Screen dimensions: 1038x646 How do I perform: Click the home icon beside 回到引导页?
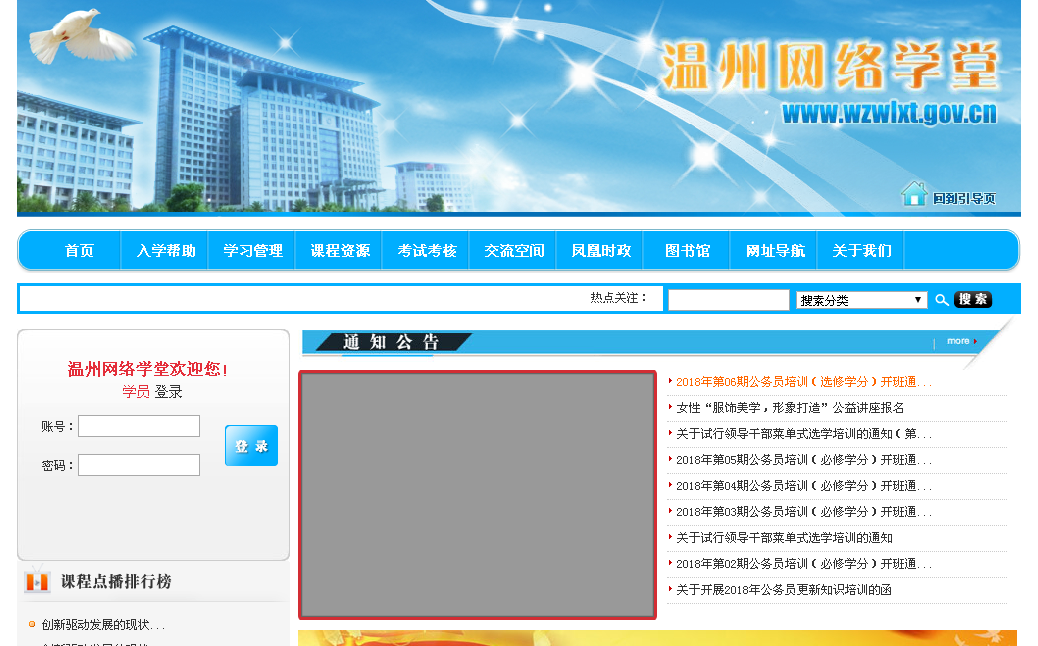[914, 194]
